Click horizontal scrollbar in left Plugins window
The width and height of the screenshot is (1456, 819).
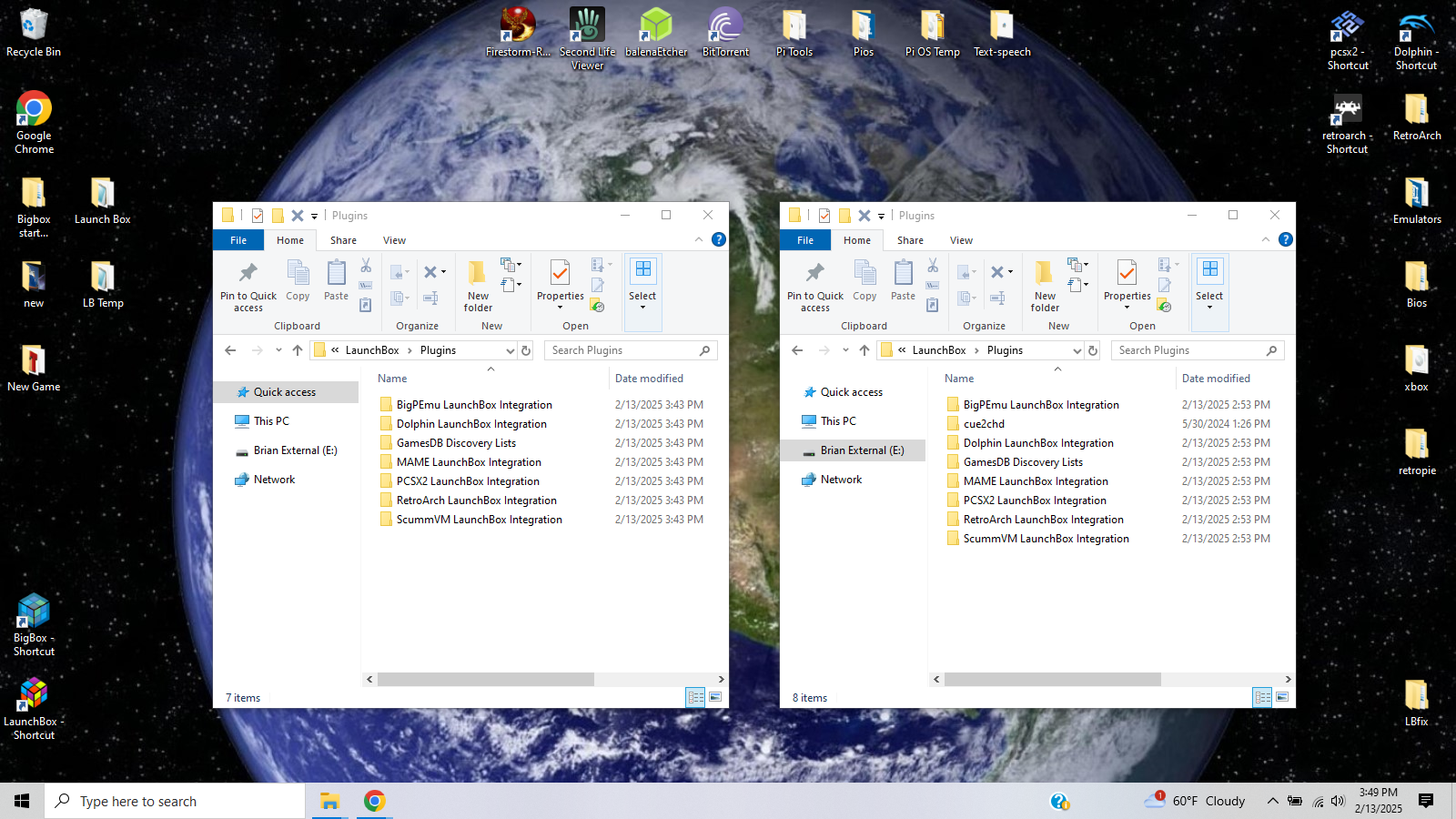click(486, 679)
